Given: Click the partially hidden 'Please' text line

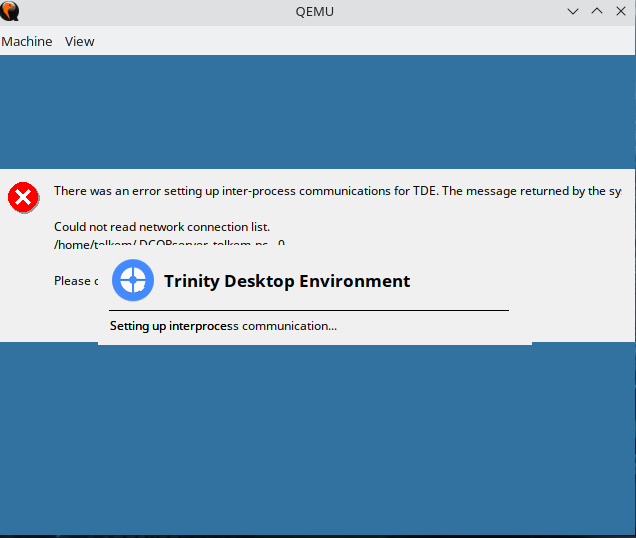Looking at the screenshot, I should tap(76, 281).
